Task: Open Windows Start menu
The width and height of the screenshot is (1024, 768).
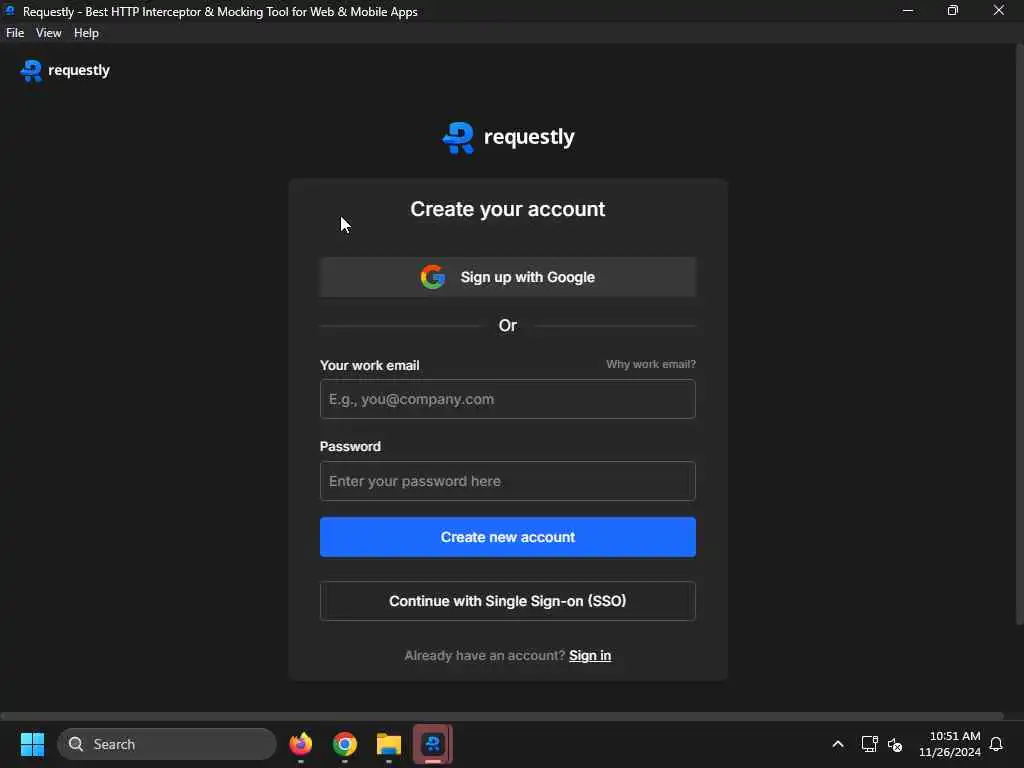Action: point(32,744)
